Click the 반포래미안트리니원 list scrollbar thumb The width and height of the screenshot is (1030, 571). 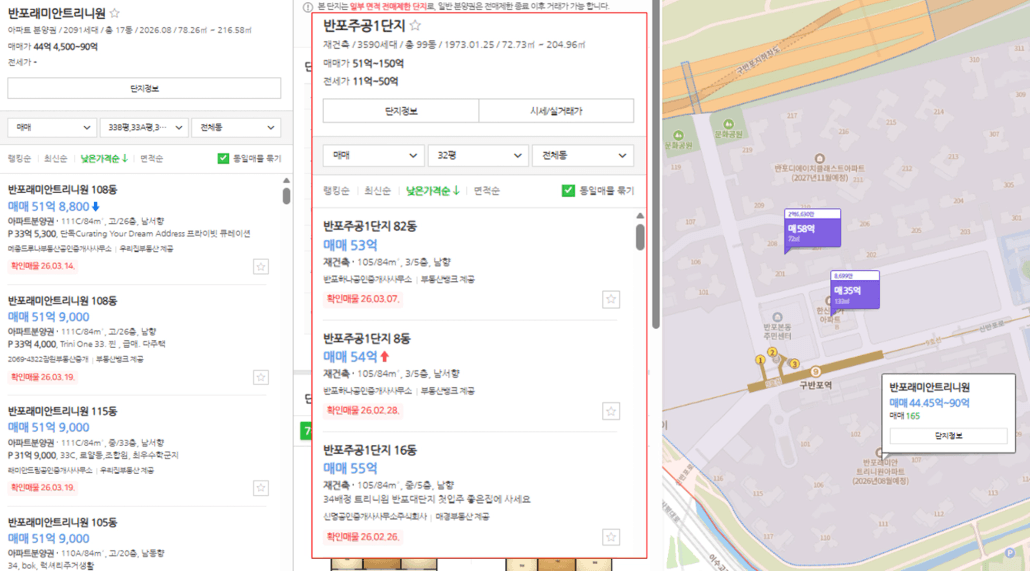point(286,196)
